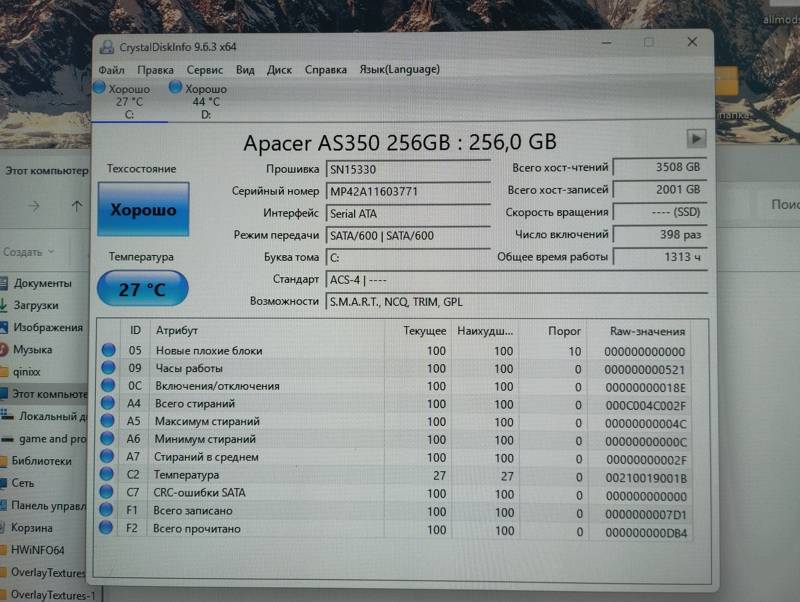
Task: Click status circle for CRC-ошибки SATA
Action: click(108, 492)
